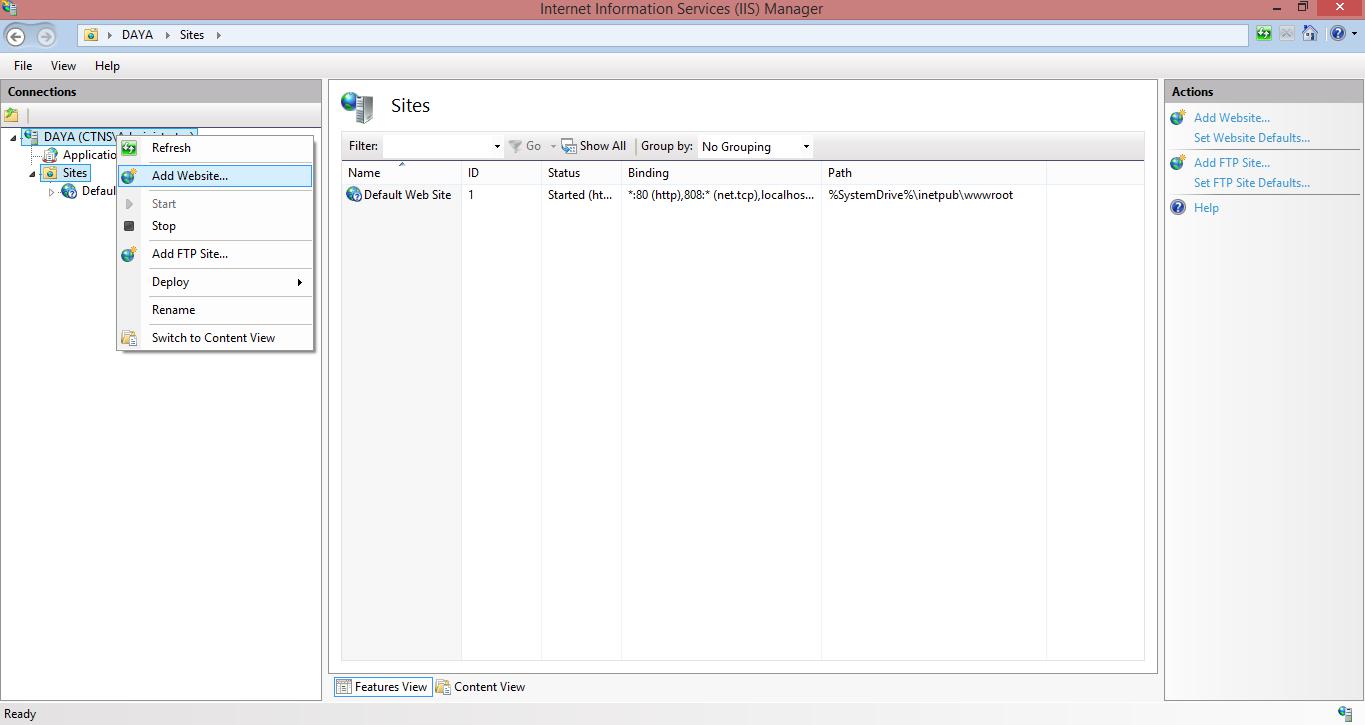The height and width of the screenshot is (725, 1365).
Task: Click the Set Website Defaults... link
Action: (1251, 138)
